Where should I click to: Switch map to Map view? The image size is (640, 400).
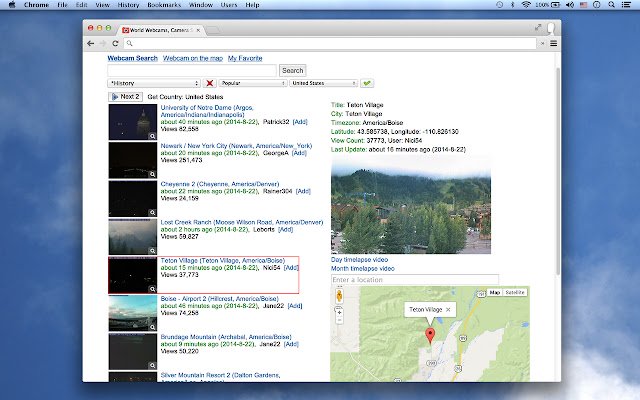[x=495, y=292]
